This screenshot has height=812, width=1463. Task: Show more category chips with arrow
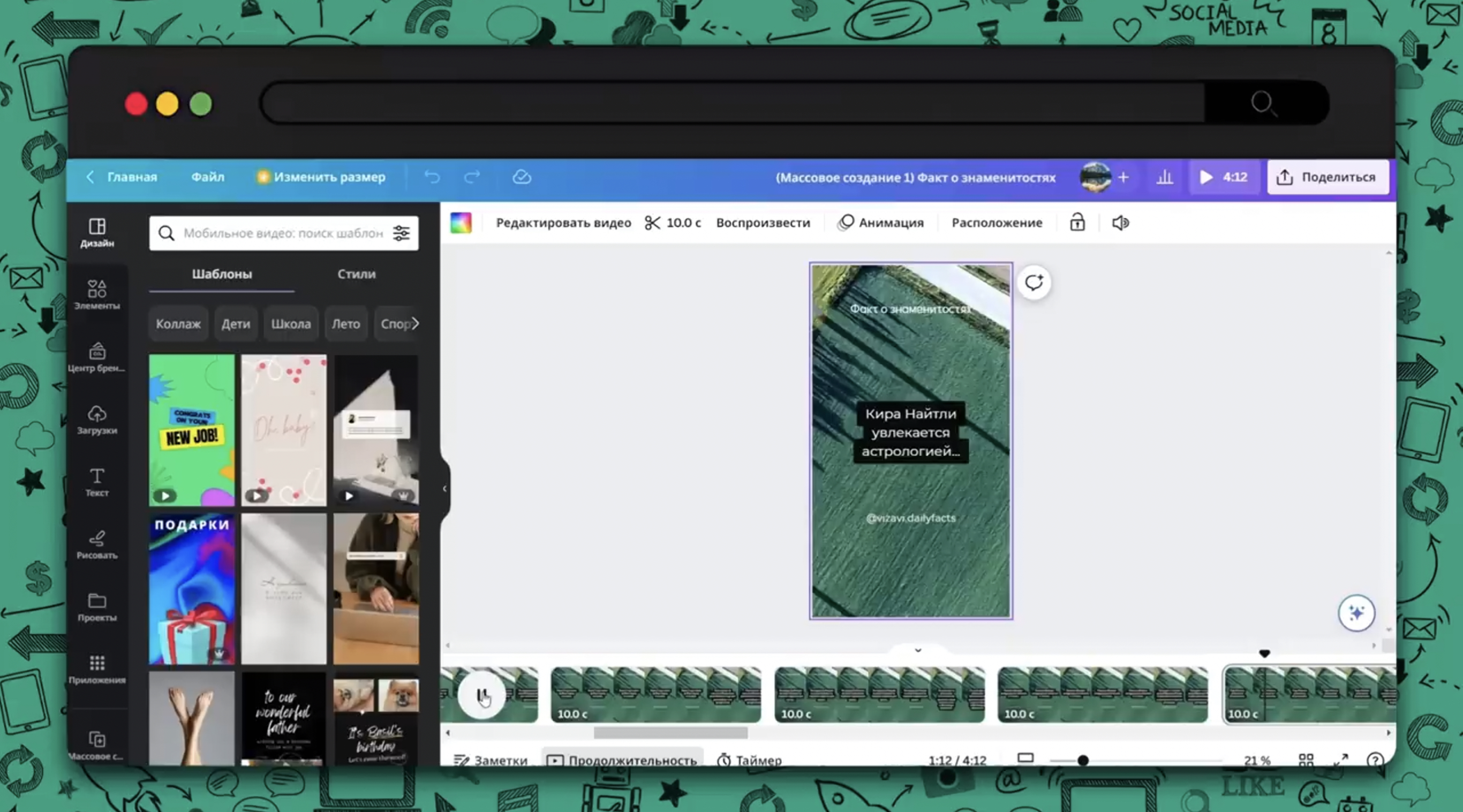[x=416, y=324]
